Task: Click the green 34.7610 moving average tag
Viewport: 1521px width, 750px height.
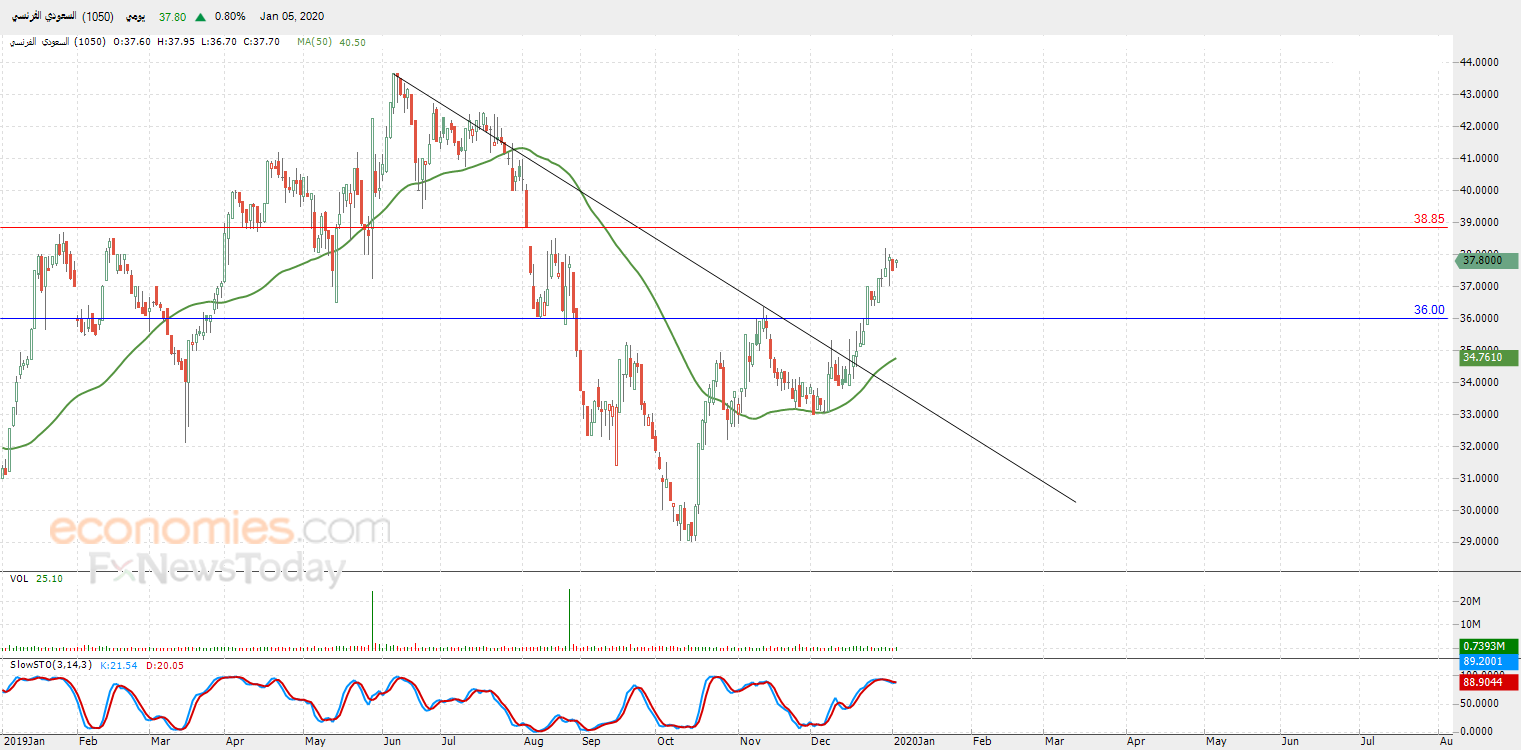Action: pyautogui.click(x=1488, y=357)
